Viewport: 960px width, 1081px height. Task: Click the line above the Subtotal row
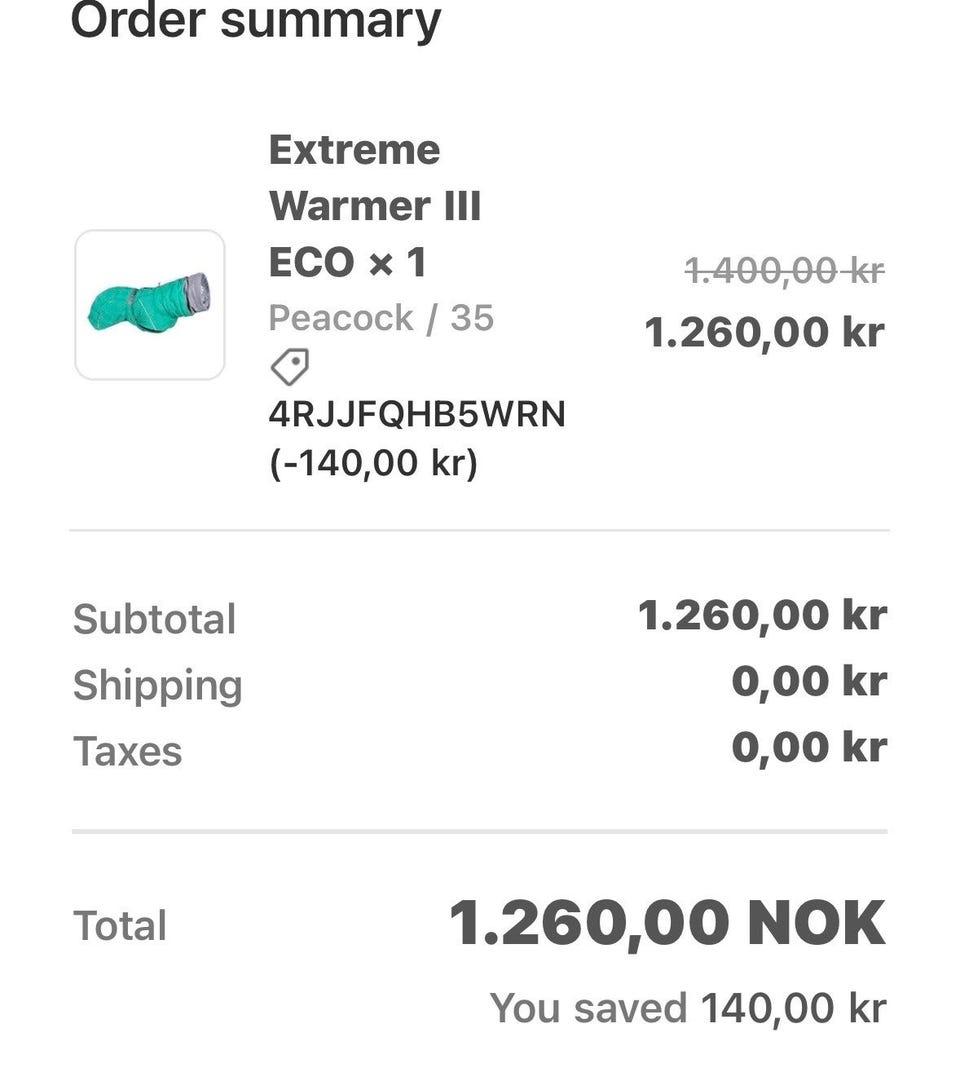[x=479, y=531]
